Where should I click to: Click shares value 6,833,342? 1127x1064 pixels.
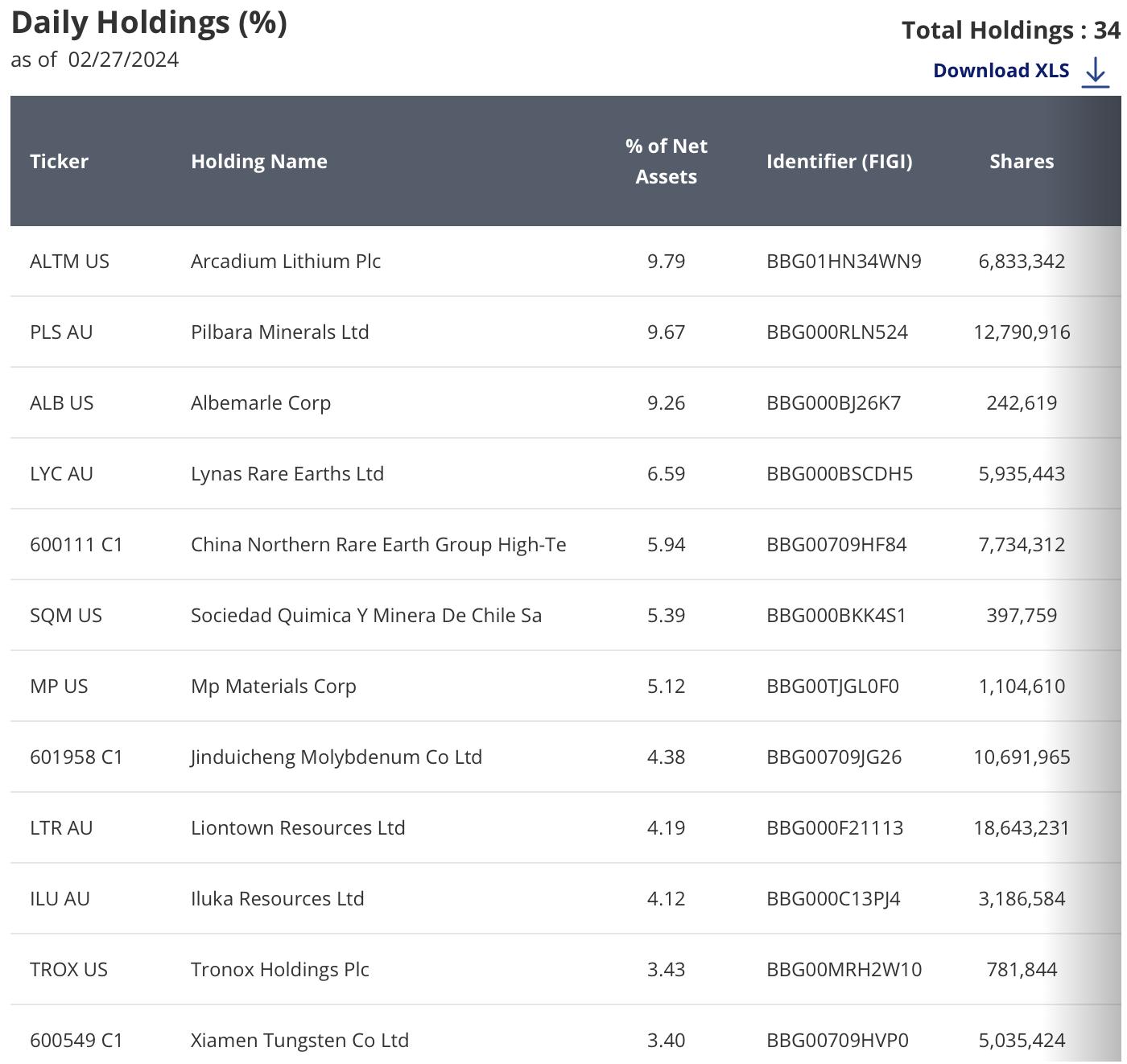tap(1022, 262)
